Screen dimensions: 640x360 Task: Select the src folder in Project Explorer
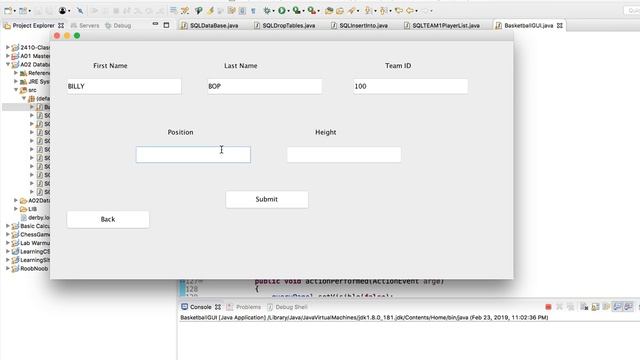28,90
